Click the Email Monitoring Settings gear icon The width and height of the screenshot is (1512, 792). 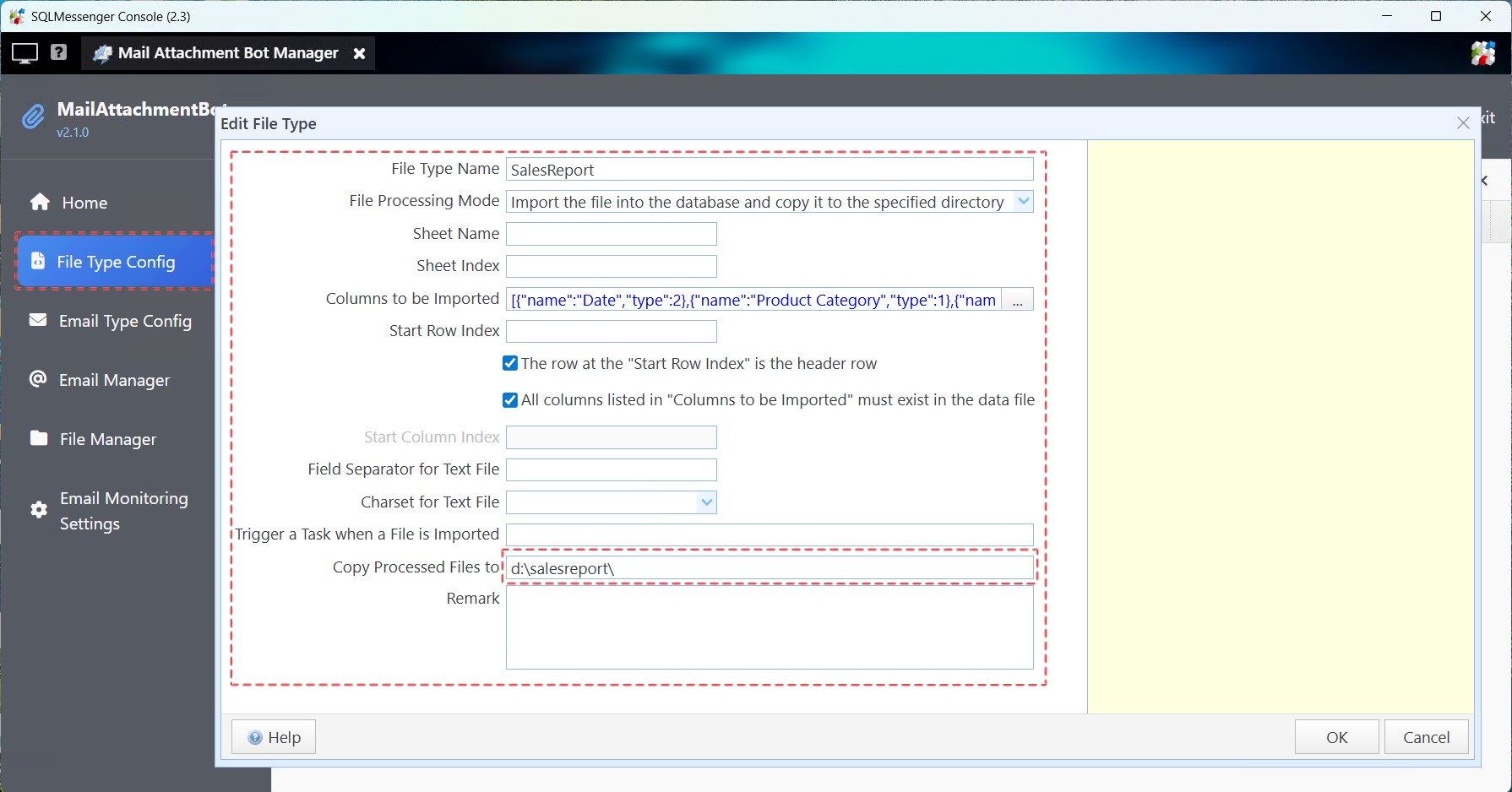pyautogui.click(x=39, y=509)
